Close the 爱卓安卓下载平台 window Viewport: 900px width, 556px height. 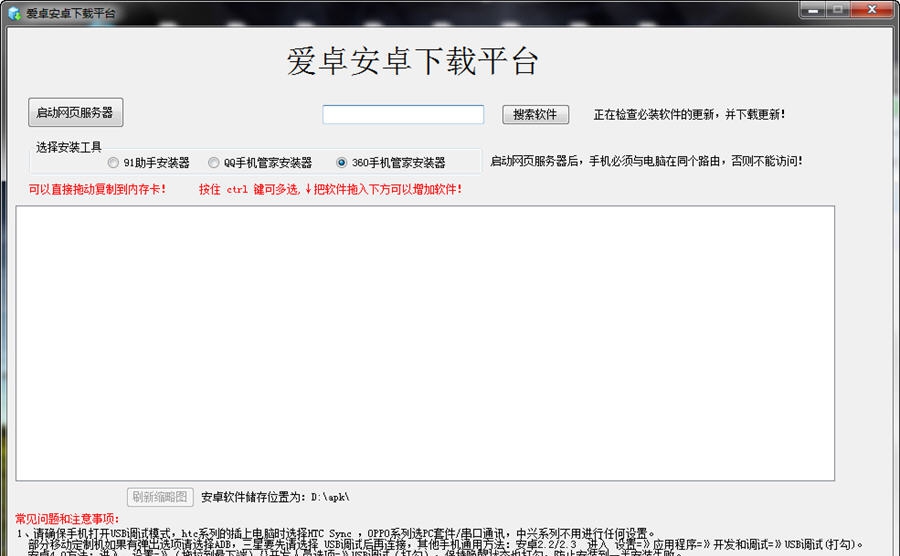[872, 10]
